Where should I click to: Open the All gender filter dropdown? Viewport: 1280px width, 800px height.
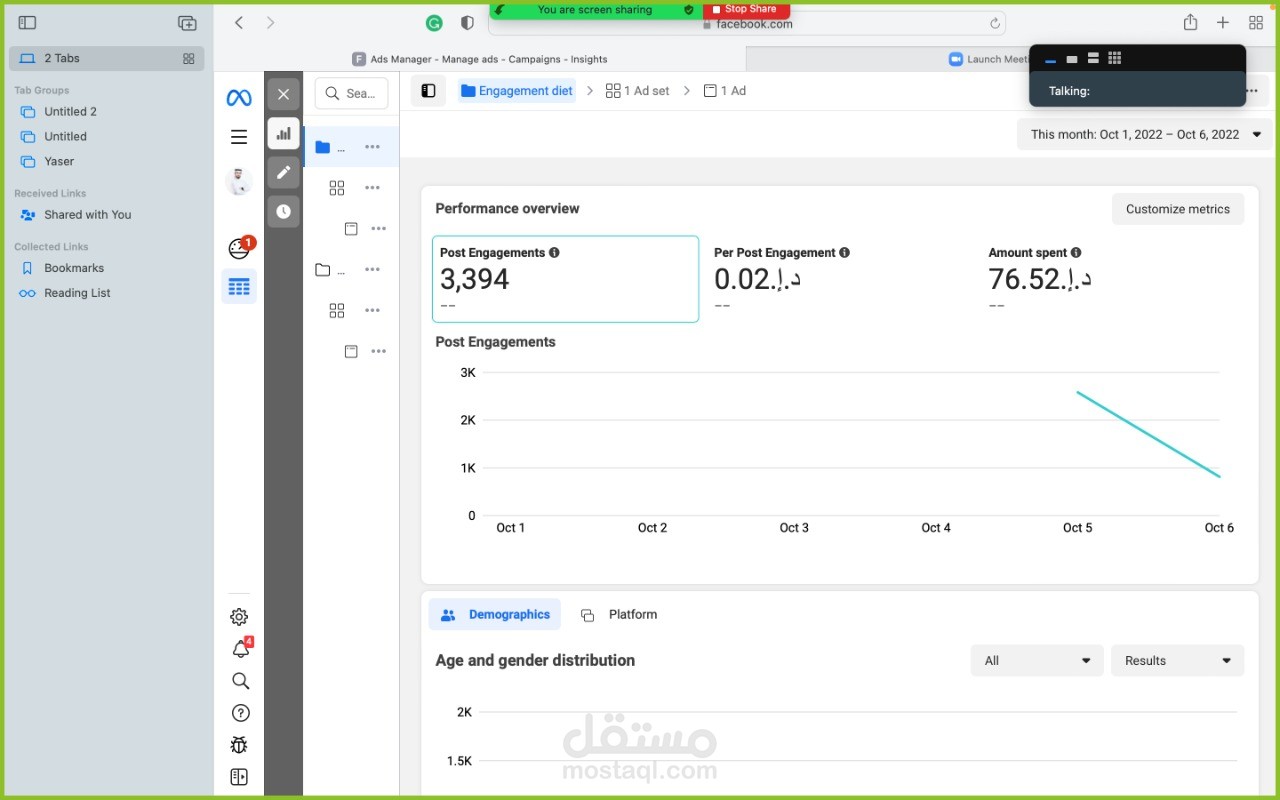[x=1037, y=661]
